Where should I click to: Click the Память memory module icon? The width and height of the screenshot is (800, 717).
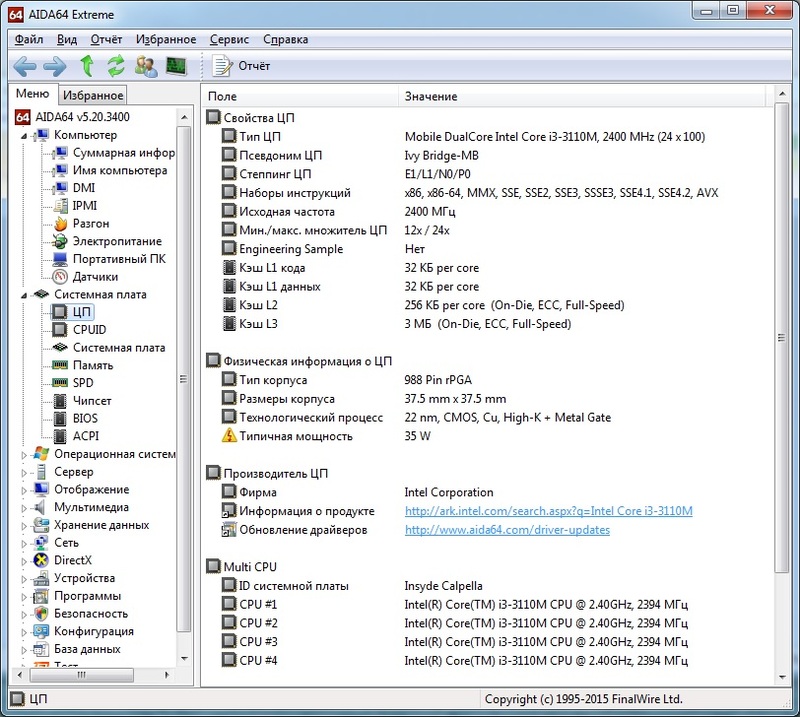(60, 365)
